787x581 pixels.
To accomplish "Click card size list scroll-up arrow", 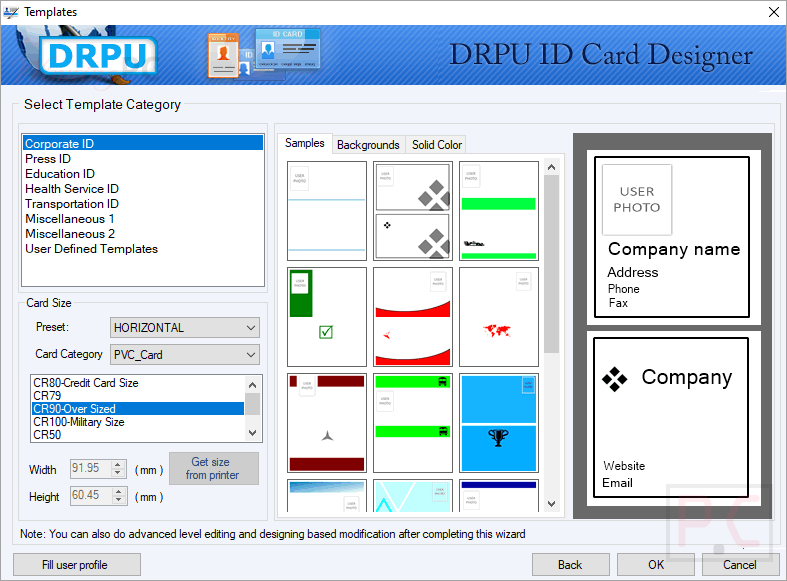I will click(252, 385).
